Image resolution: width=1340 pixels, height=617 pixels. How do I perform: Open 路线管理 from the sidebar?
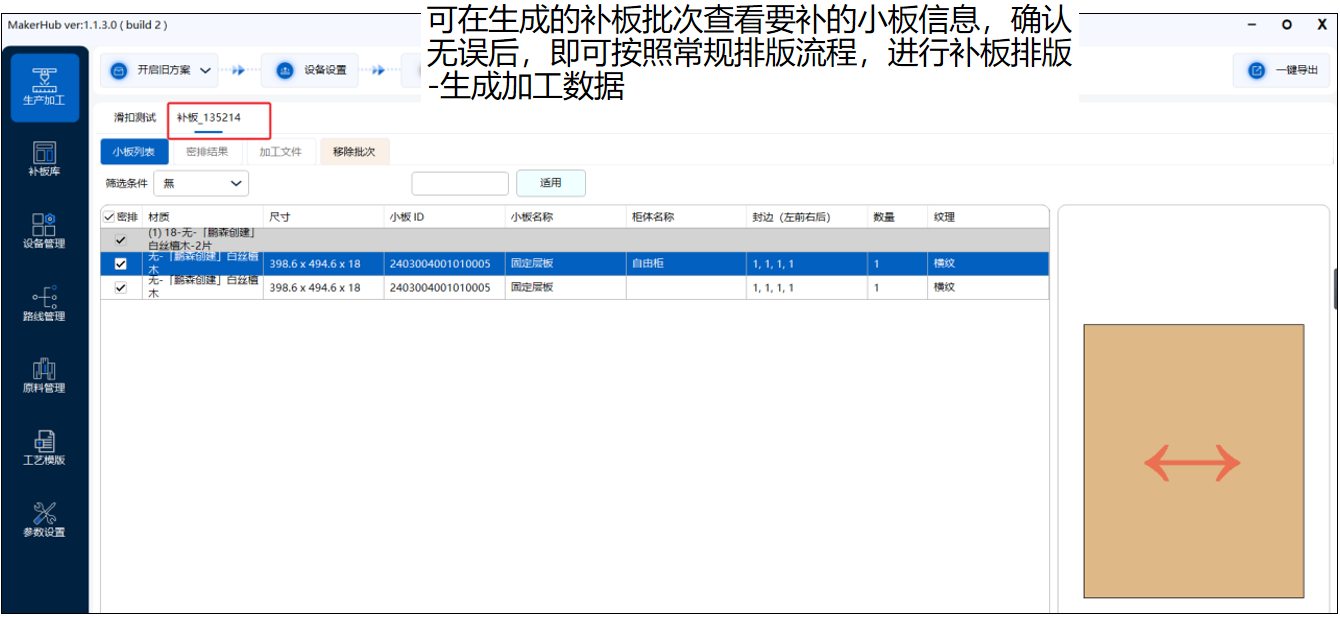click(x=45, y=303)
